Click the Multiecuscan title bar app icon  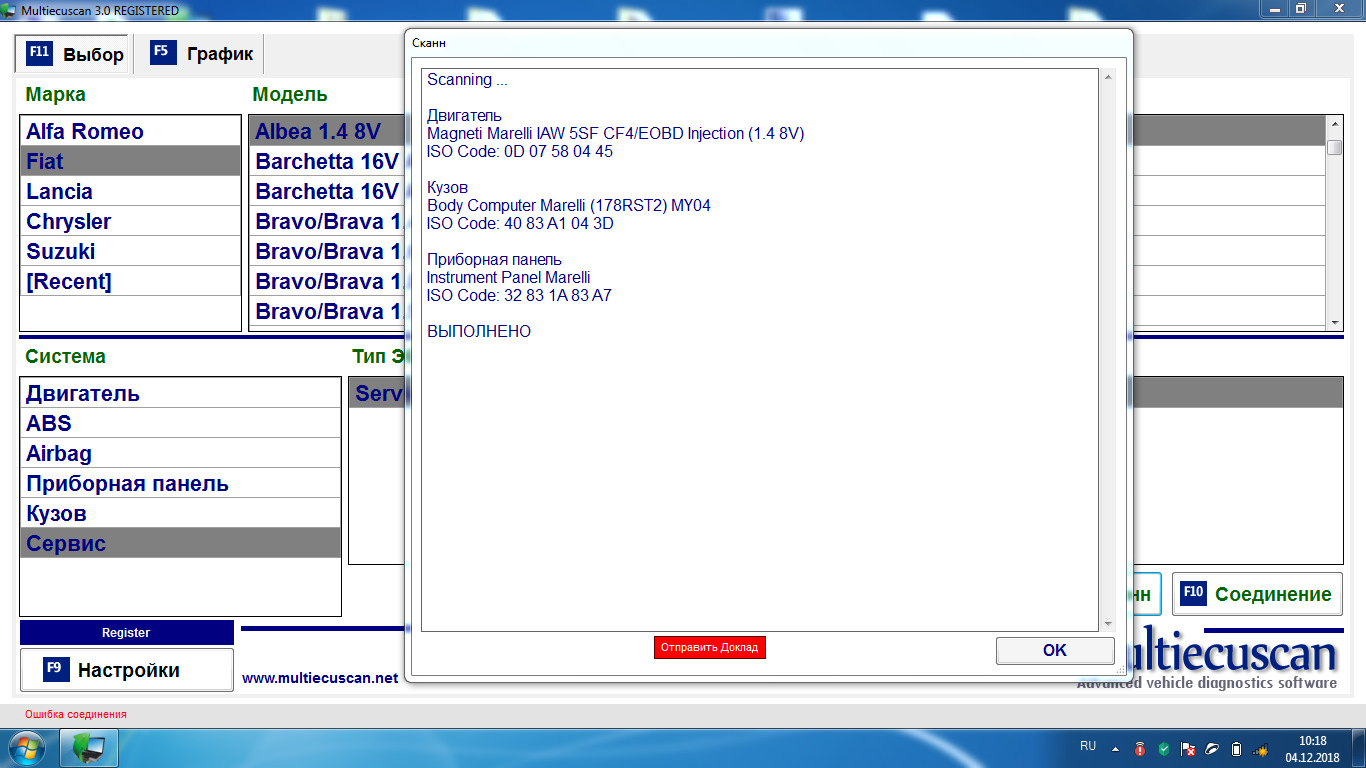pyautogui.click(x=9, y=10)
